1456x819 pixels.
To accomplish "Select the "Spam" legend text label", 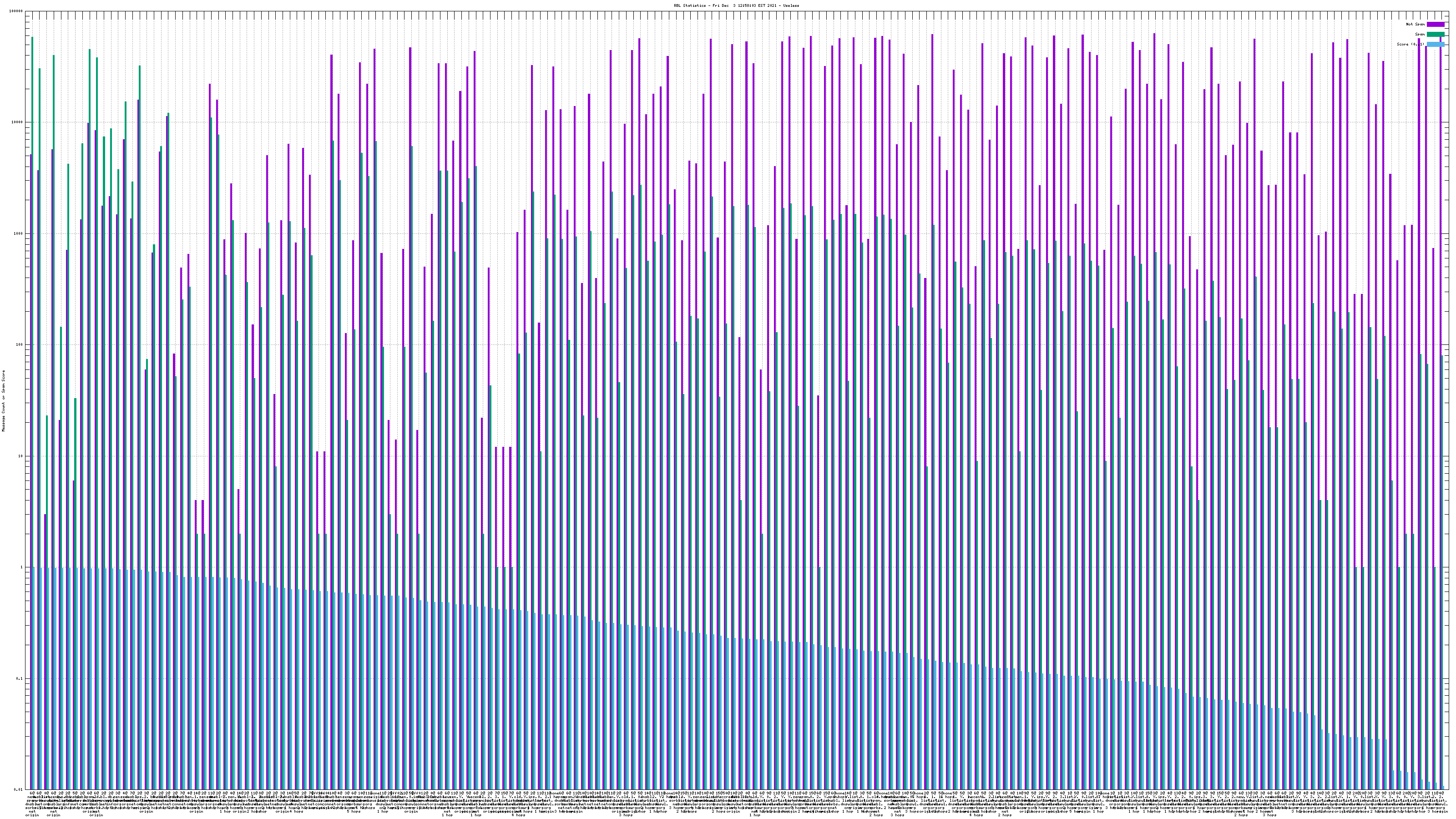I will pos(1420,35).
